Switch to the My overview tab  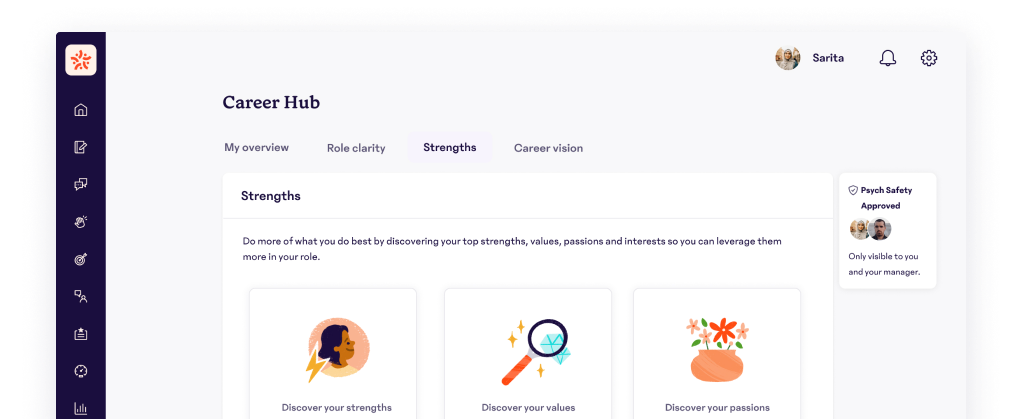tap(257, 147)
